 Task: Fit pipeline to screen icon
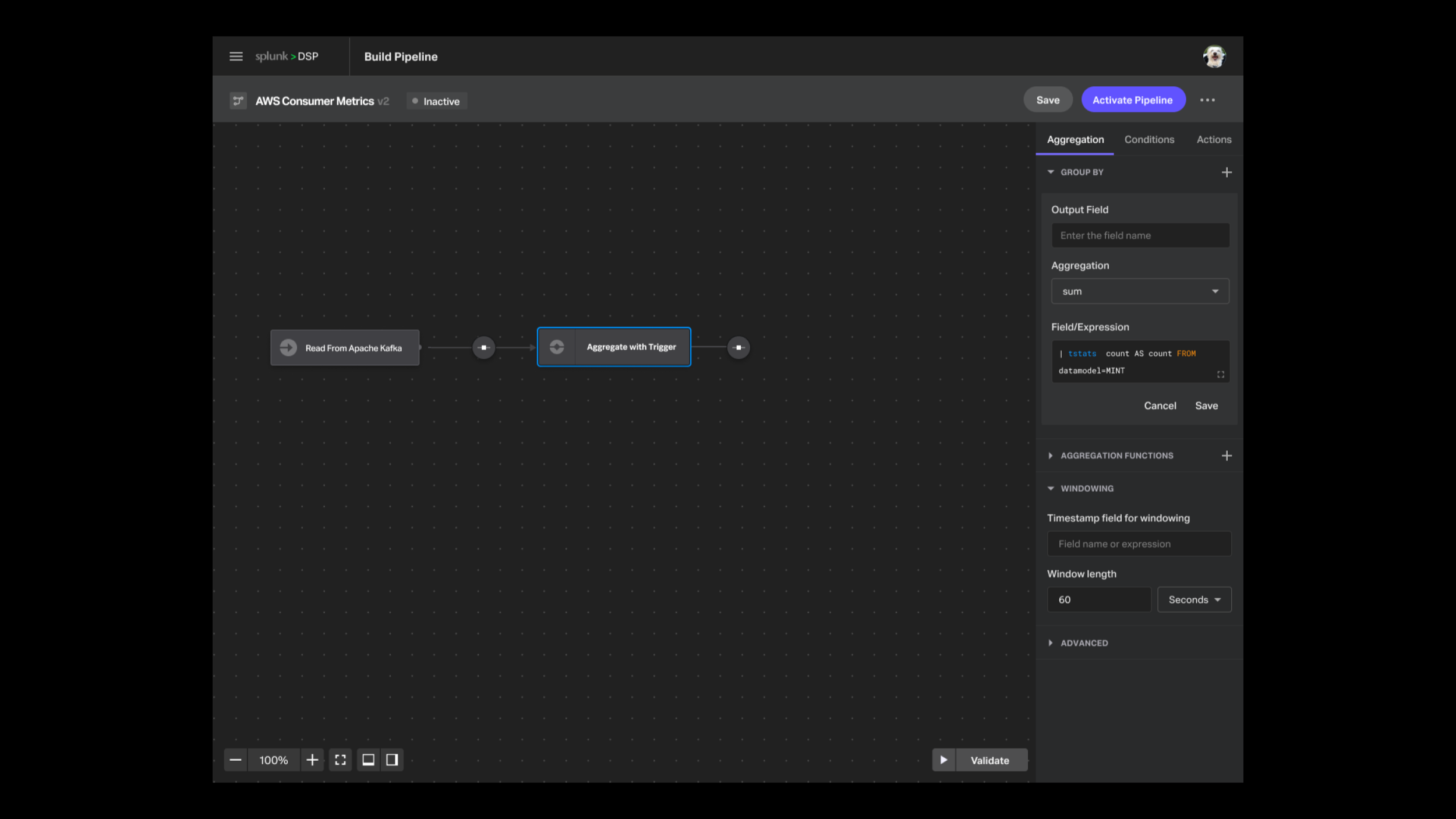[341, 760]
